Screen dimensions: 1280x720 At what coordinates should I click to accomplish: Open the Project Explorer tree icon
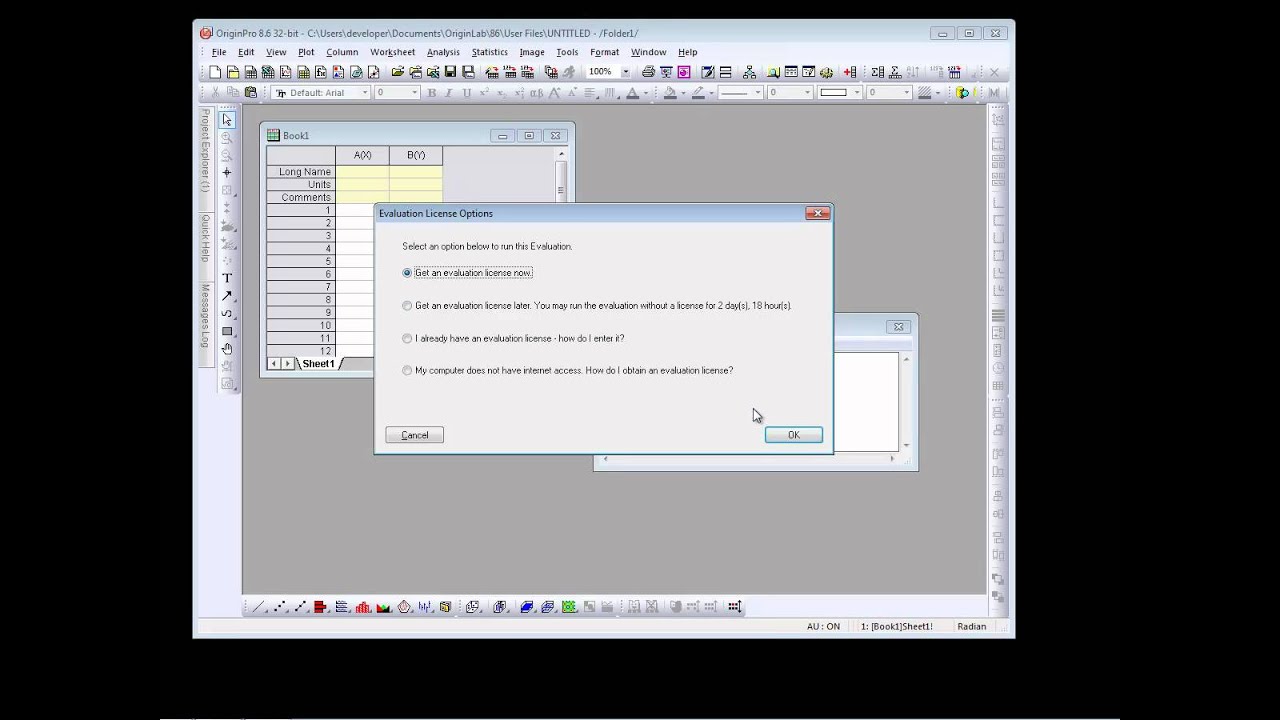[x=749, y=72]
